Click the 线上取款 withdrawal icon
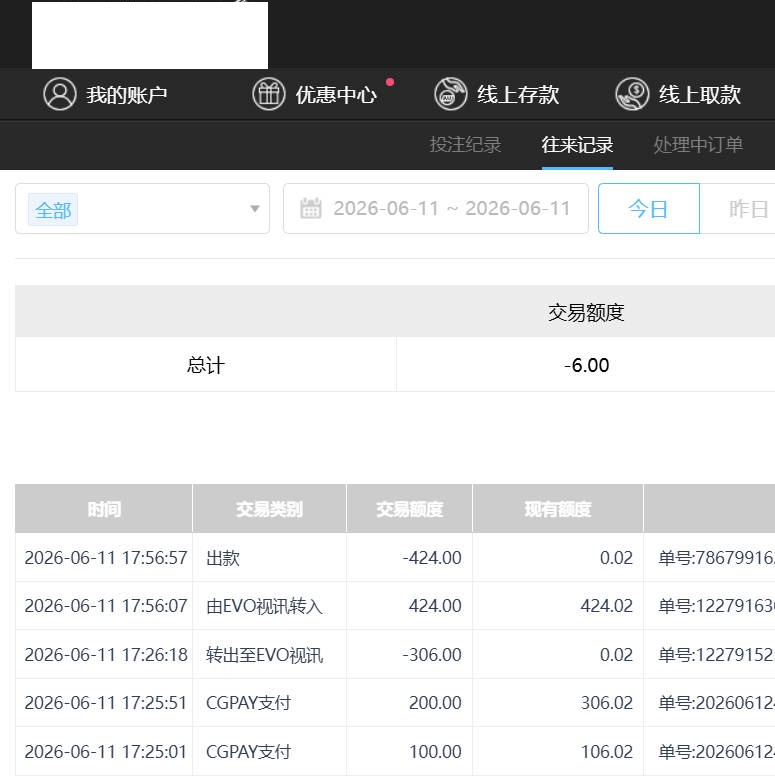The height and width of the screenshot is (776, 775). (632, 94)
